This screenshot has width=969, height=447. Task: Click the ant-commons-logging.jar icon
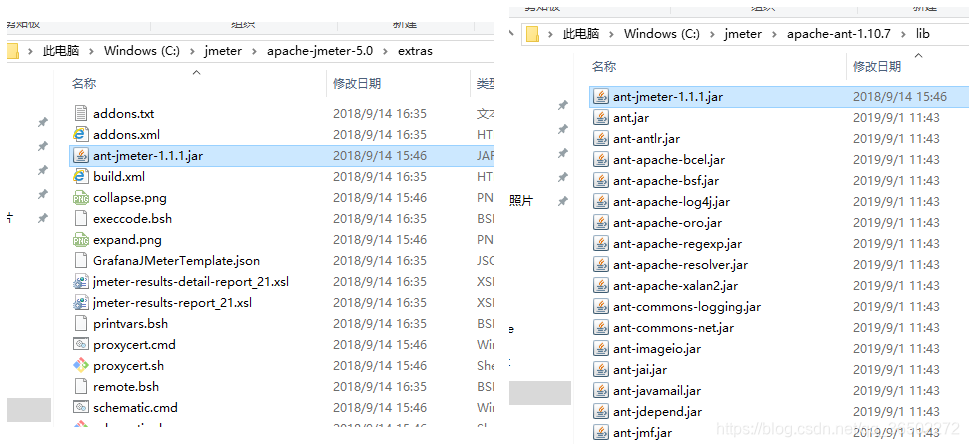pos(601,307)
